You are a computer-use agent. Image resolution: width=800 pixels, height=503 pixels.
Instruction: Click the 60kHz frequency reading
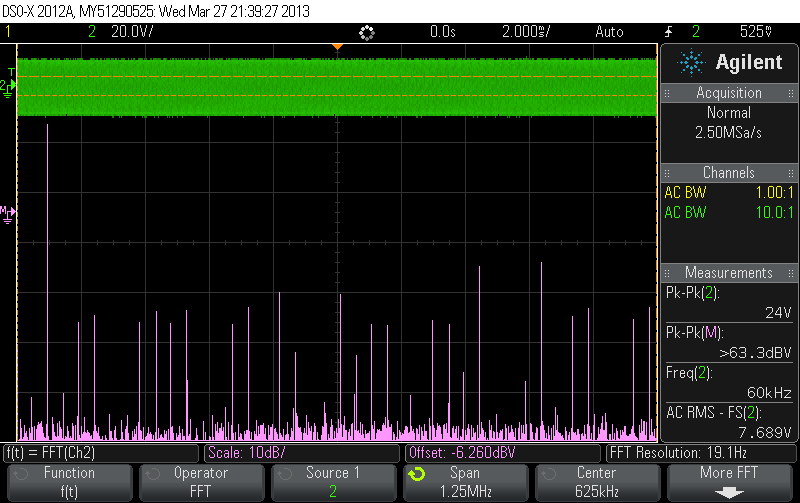(x=769, y=393)
